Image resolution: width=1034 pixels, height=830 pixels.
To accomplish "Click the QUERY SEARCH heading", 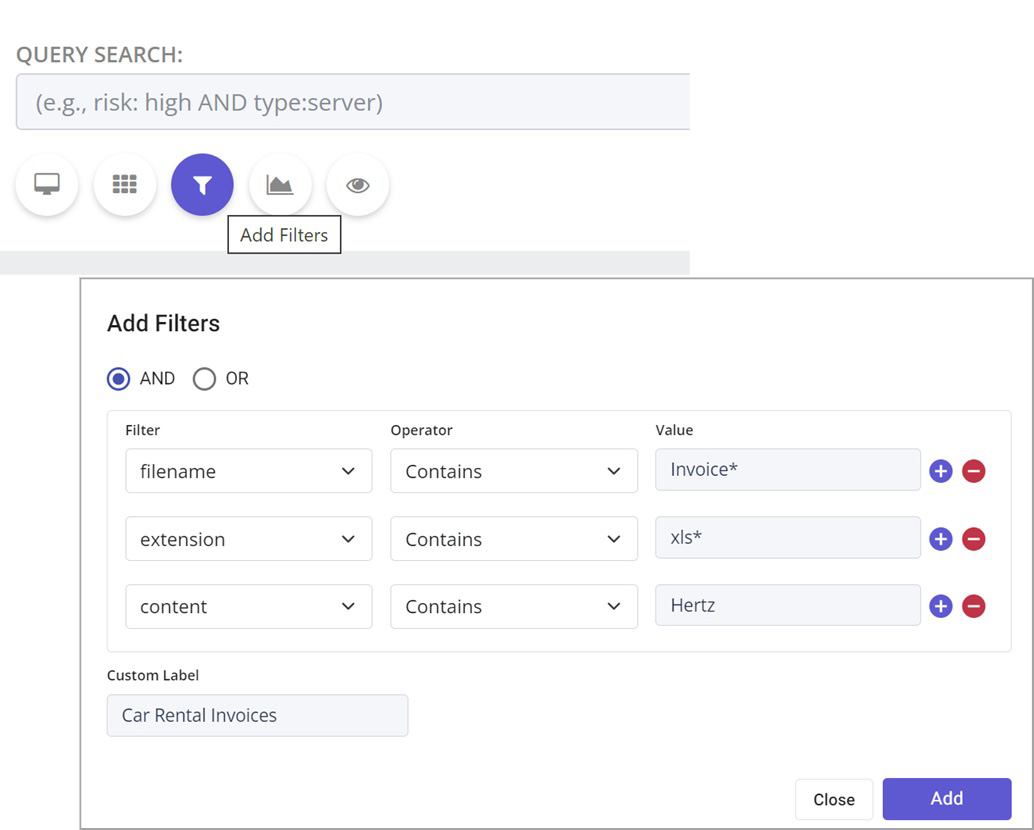I will (x=100, y=55).
